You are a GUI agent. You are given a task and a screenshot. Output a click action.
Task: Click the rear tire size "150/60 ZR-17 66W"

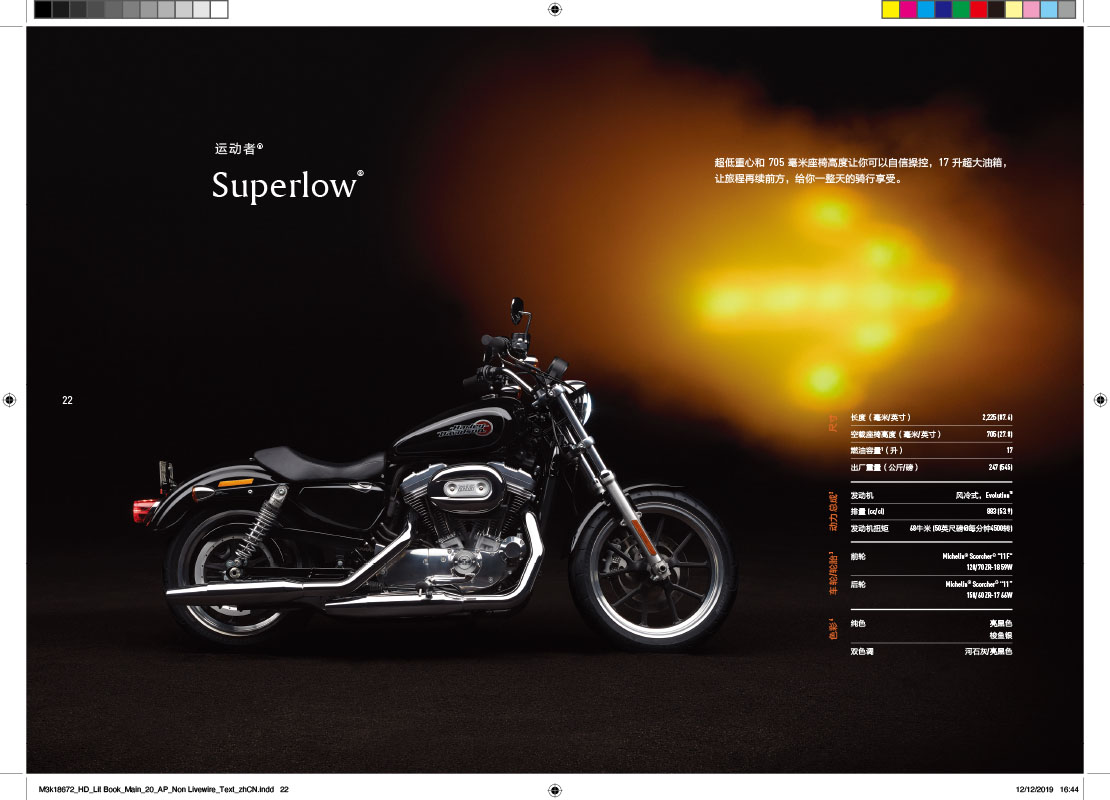(x=989, y=595)
